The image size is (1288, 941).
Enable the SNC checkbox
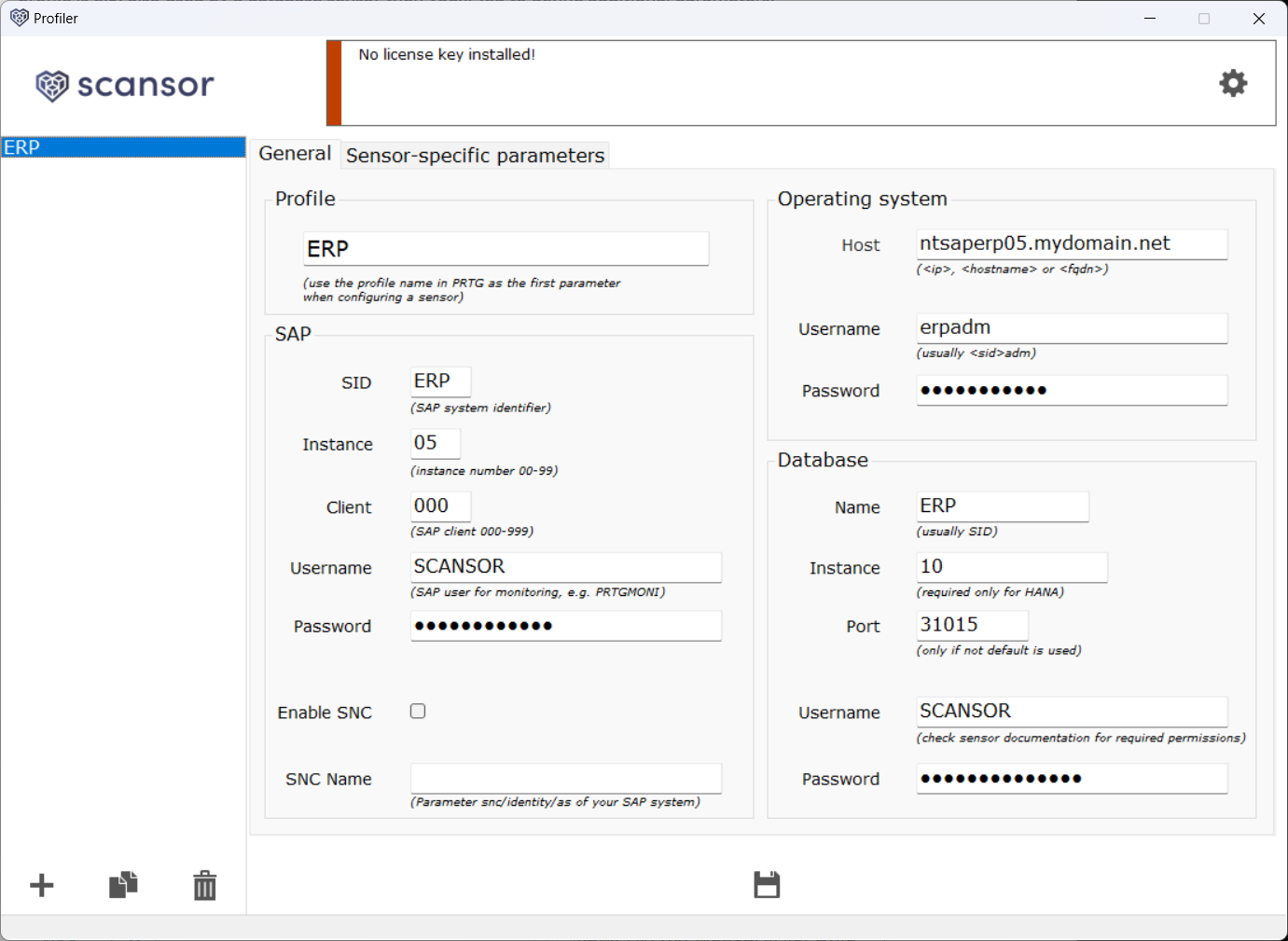418,711
